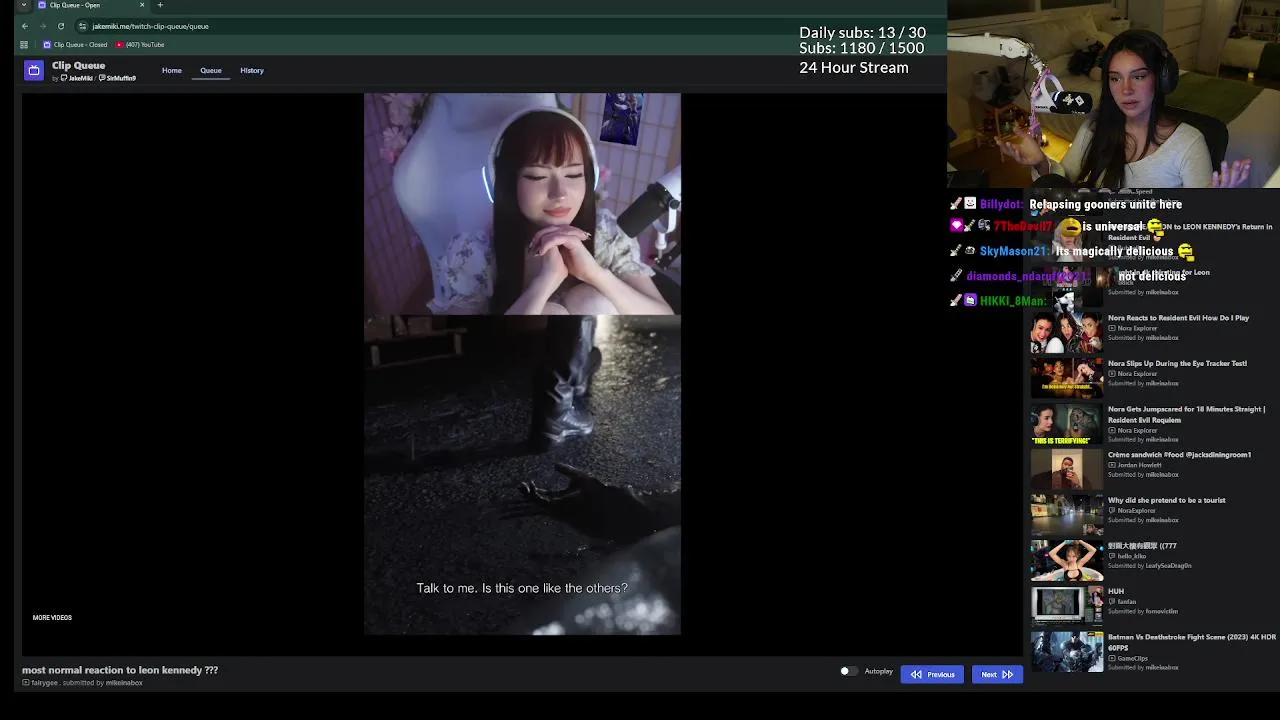
Task: Open thumbnail of hello_kiko clip
Action: [1067, 561]
